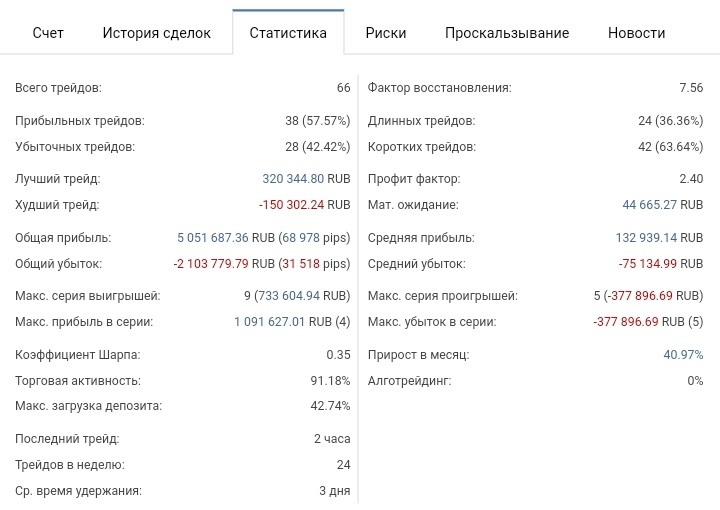This screenshot has width=720, height=510.
Task: Open the Новости tab
Action: tap(636, 33)
